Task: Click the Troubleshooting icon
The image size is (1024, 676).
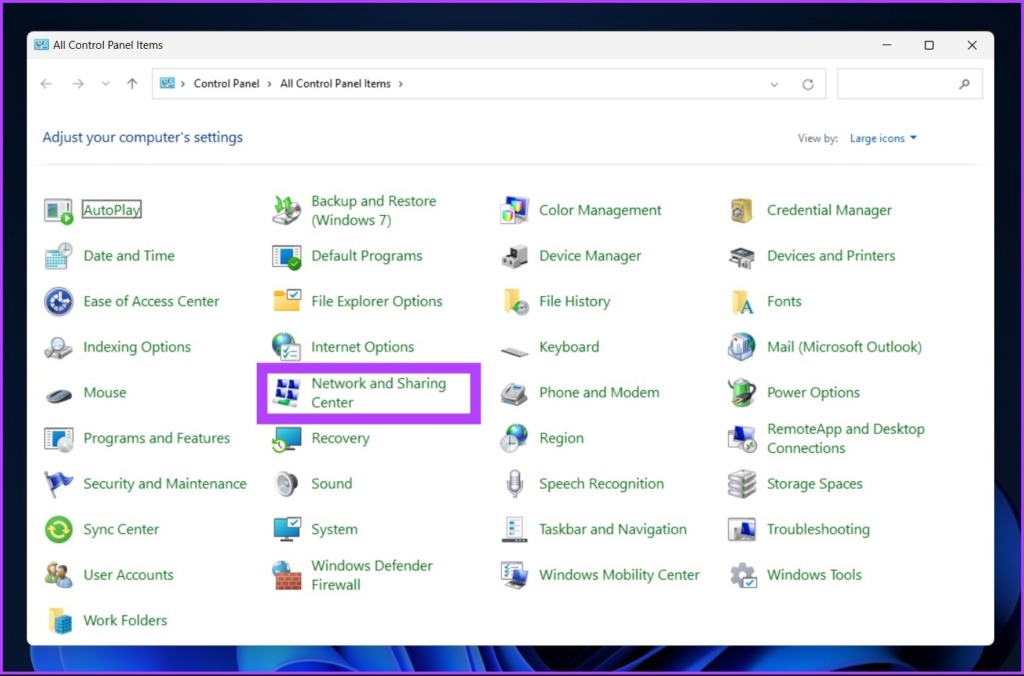Action: click(742, 530)
